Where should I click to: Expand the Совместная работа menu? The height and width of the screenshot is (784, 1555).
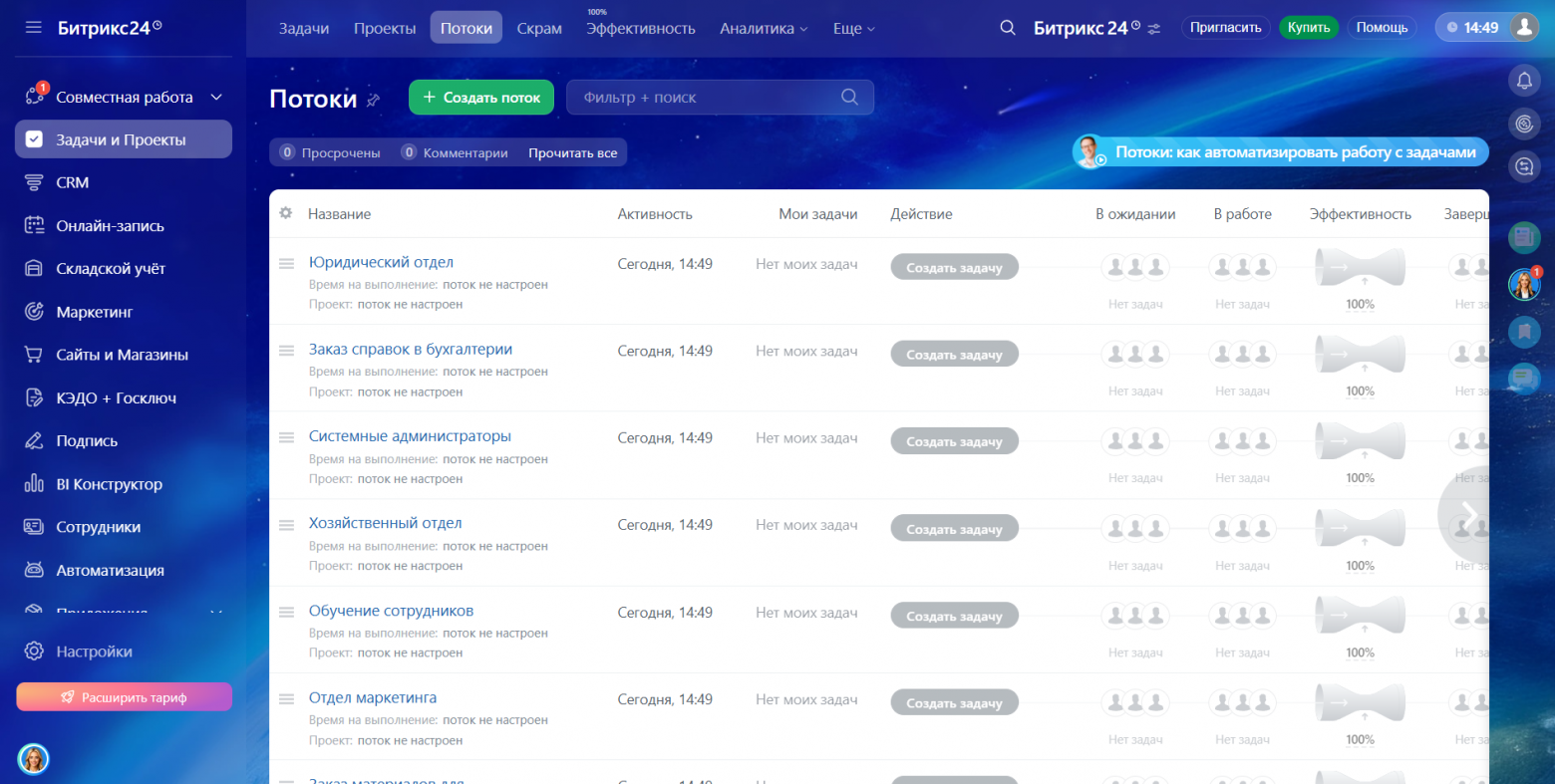[124, 97]
